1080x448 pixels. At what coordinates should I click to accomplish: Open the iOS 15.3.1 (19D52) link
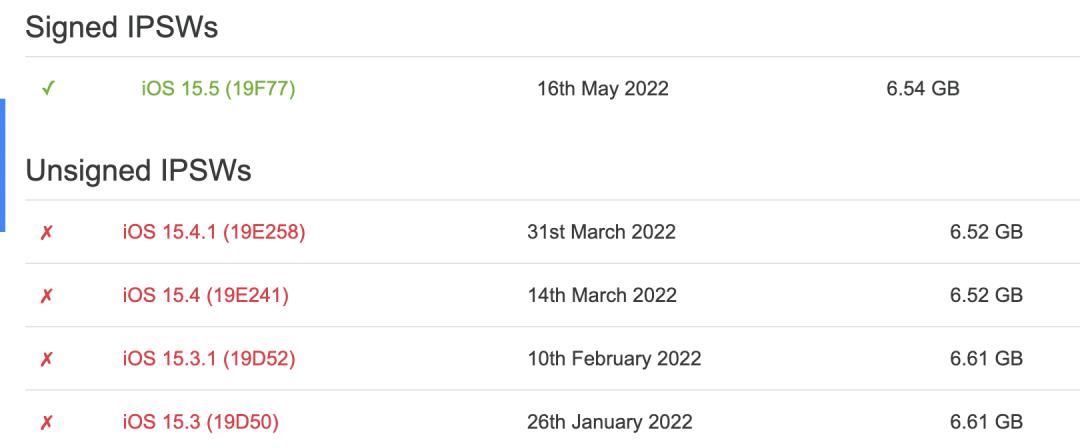[209, 359]
